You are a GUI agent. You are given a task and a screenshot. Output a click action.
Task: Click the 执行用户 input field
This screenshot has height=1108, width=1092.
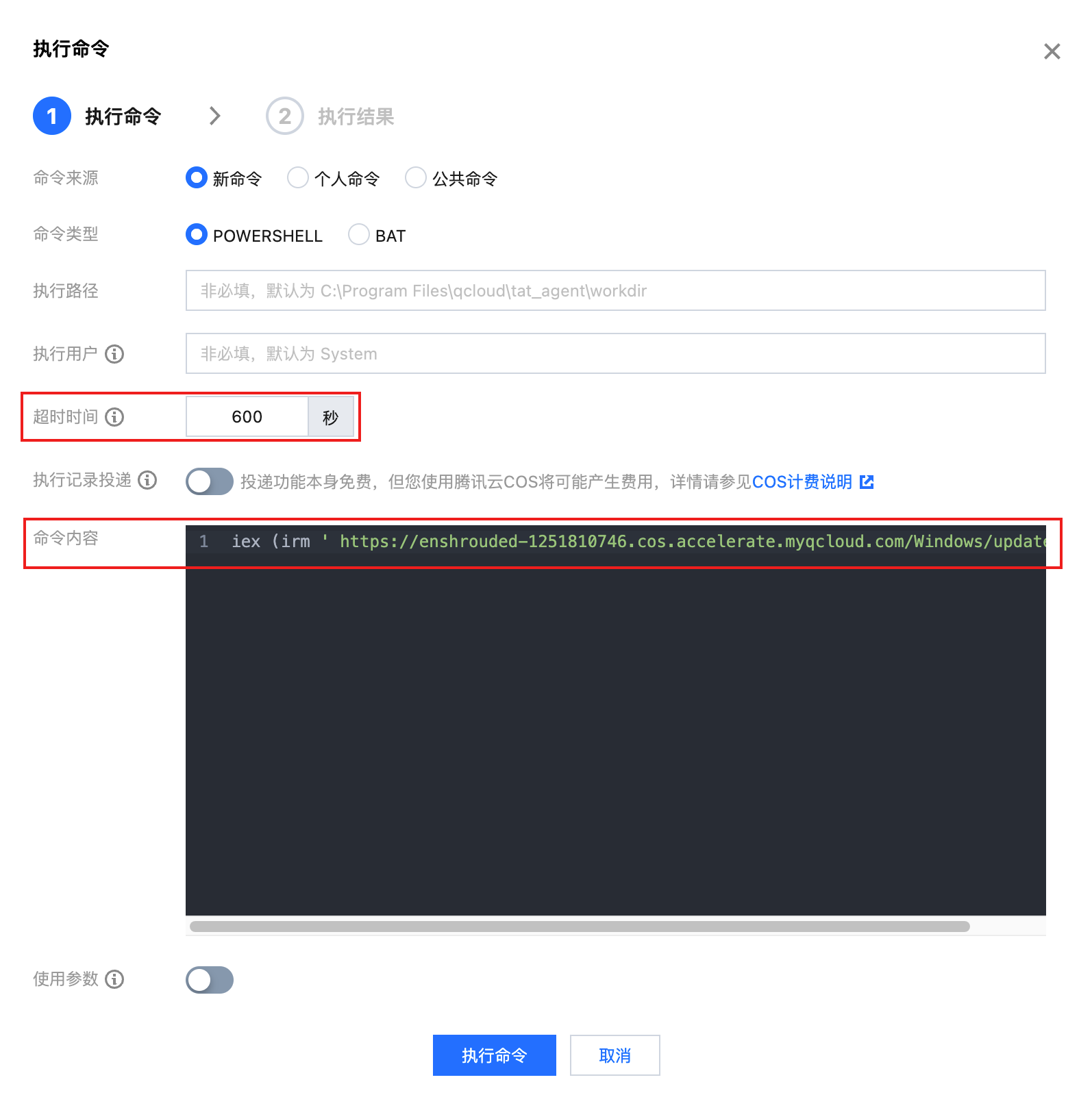(615, 353)
